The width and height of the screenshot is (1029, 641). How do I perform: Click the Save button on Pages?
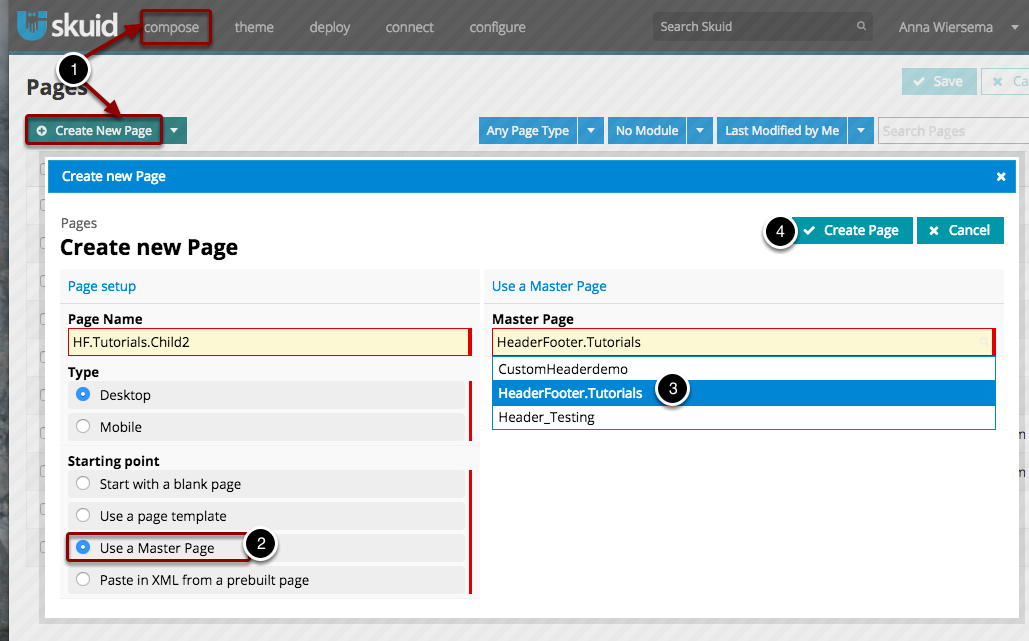point(939,81)
